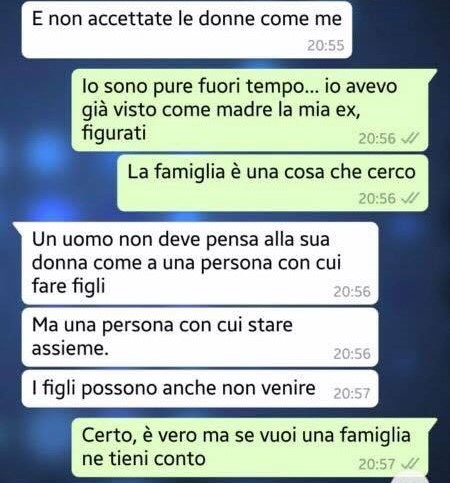Click the read receipt ticks on 'La famiglia' message
The image size is (450, 483).
click(x=409, y=198)
